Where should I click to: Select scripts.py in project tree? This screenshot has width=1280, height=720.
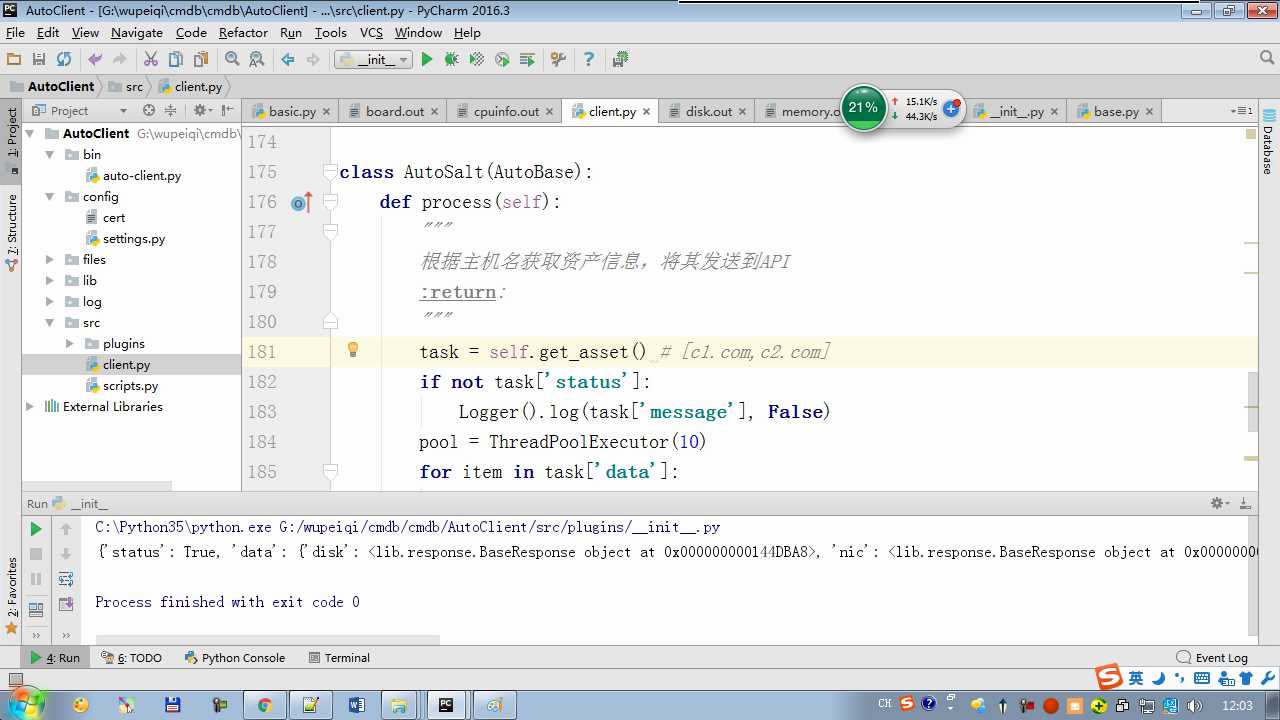tap(130, 386)
